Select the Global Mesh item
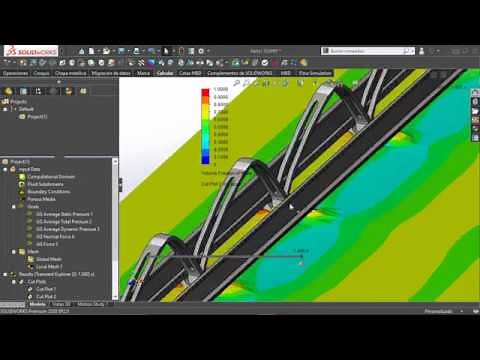The width and height of the screenshot is (480, 360). point(49,259)
